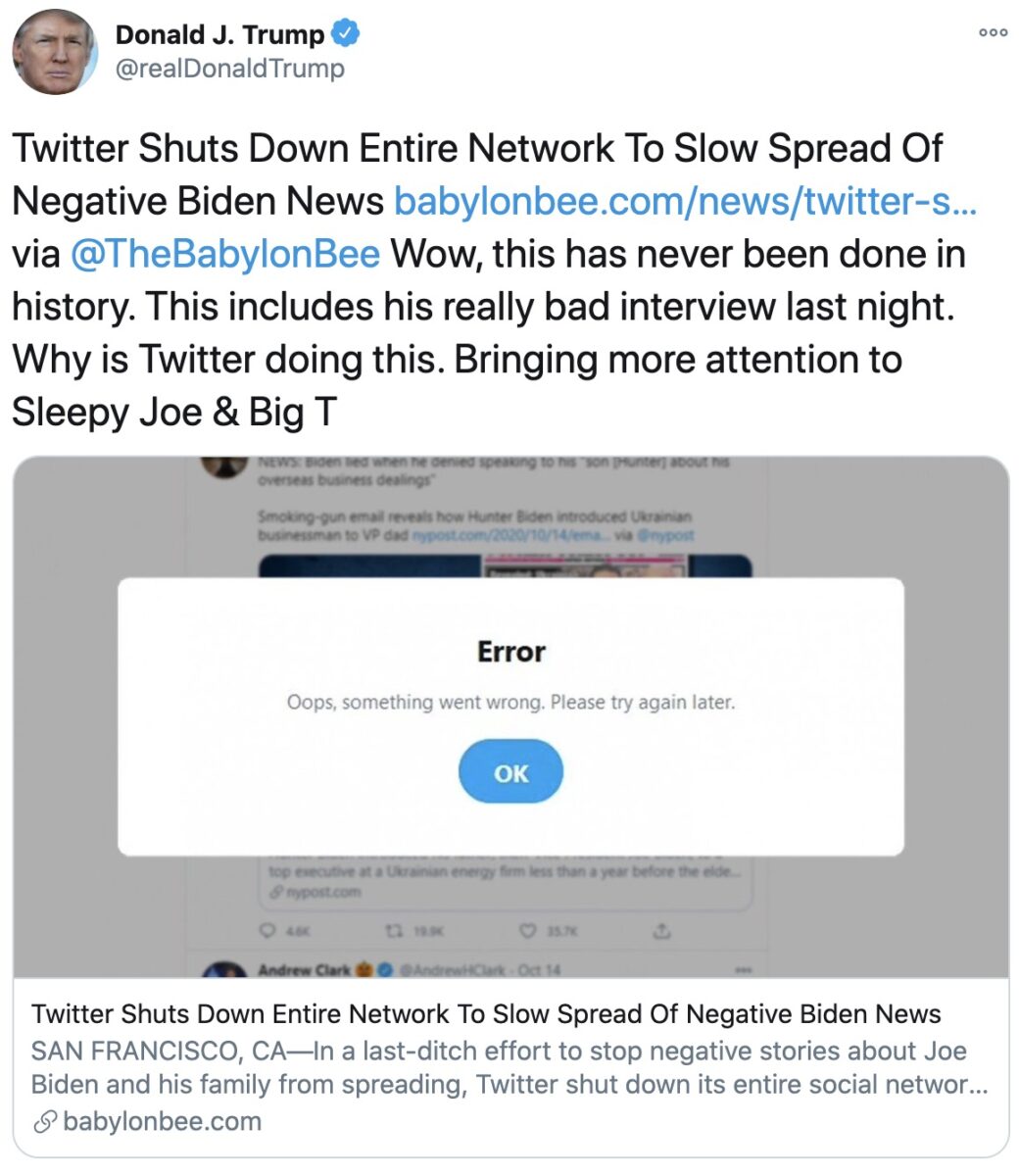Click the @TheBabylonBee mention
The height and width of the screenshot is (1176, 1019).
tap(224, 254)
